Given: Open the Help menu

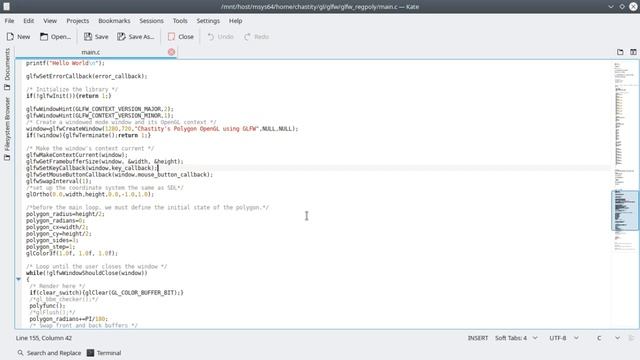Looking at the screenshot, I should [236, 21].
